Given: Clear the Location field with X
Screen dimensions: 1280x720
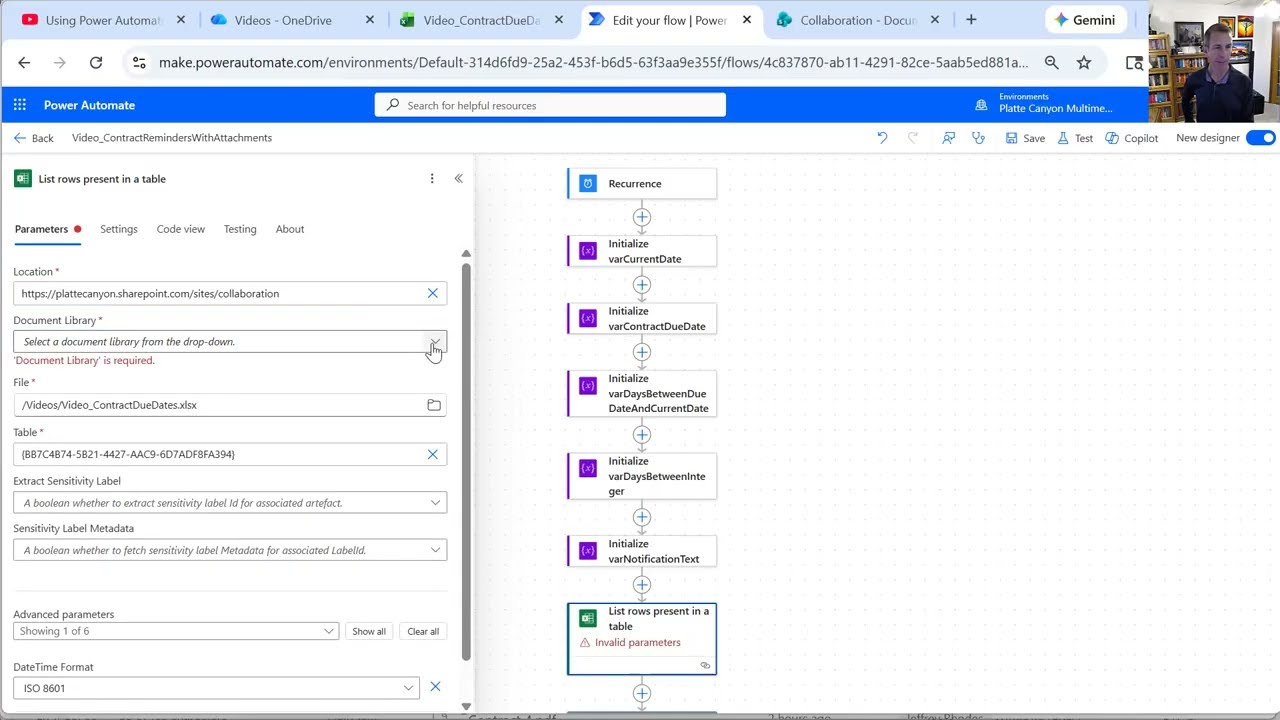Looking at the screenshot, I should 433,294.
